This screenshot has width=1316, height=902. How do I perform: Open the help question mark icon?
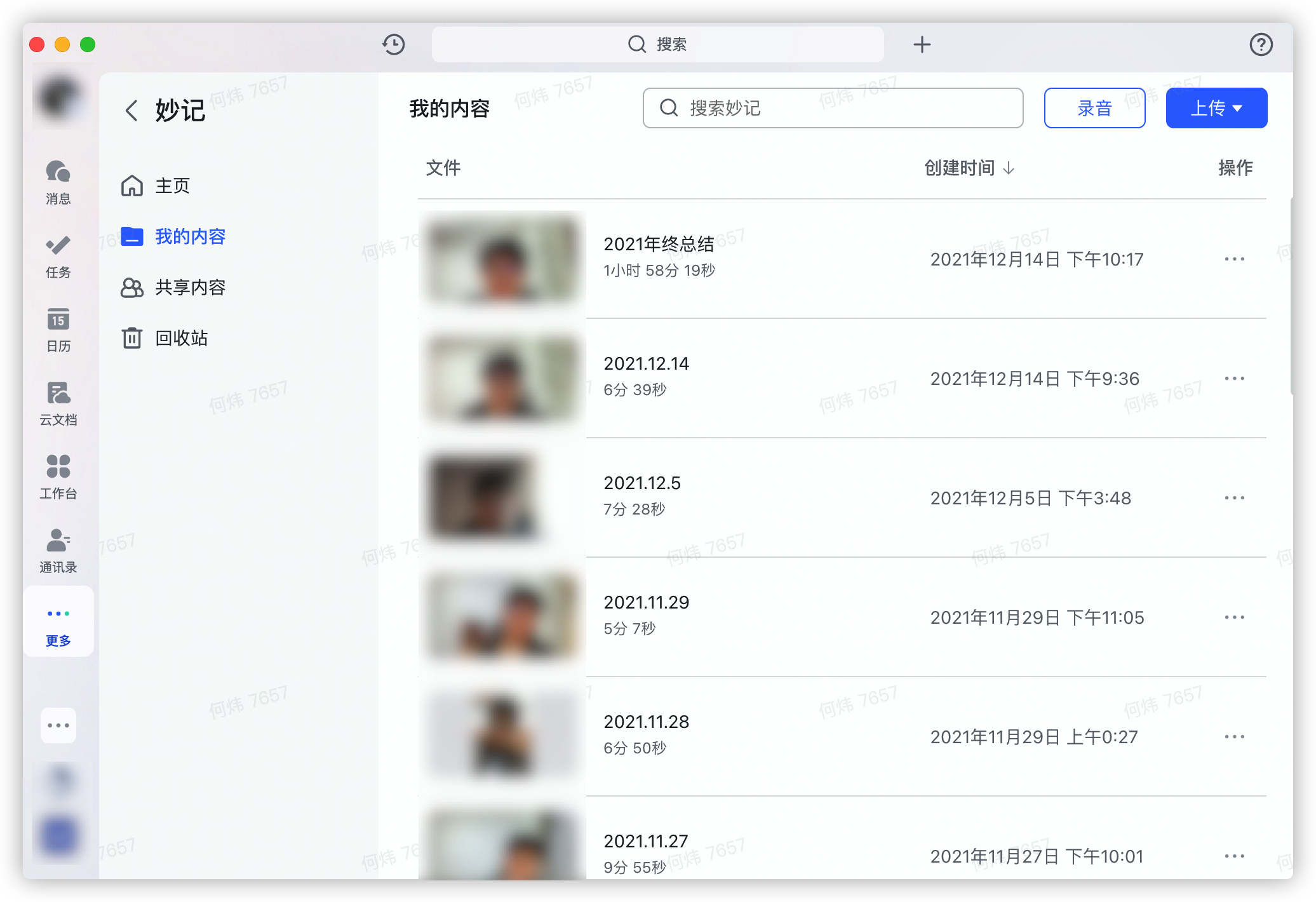pos(1261,44)
